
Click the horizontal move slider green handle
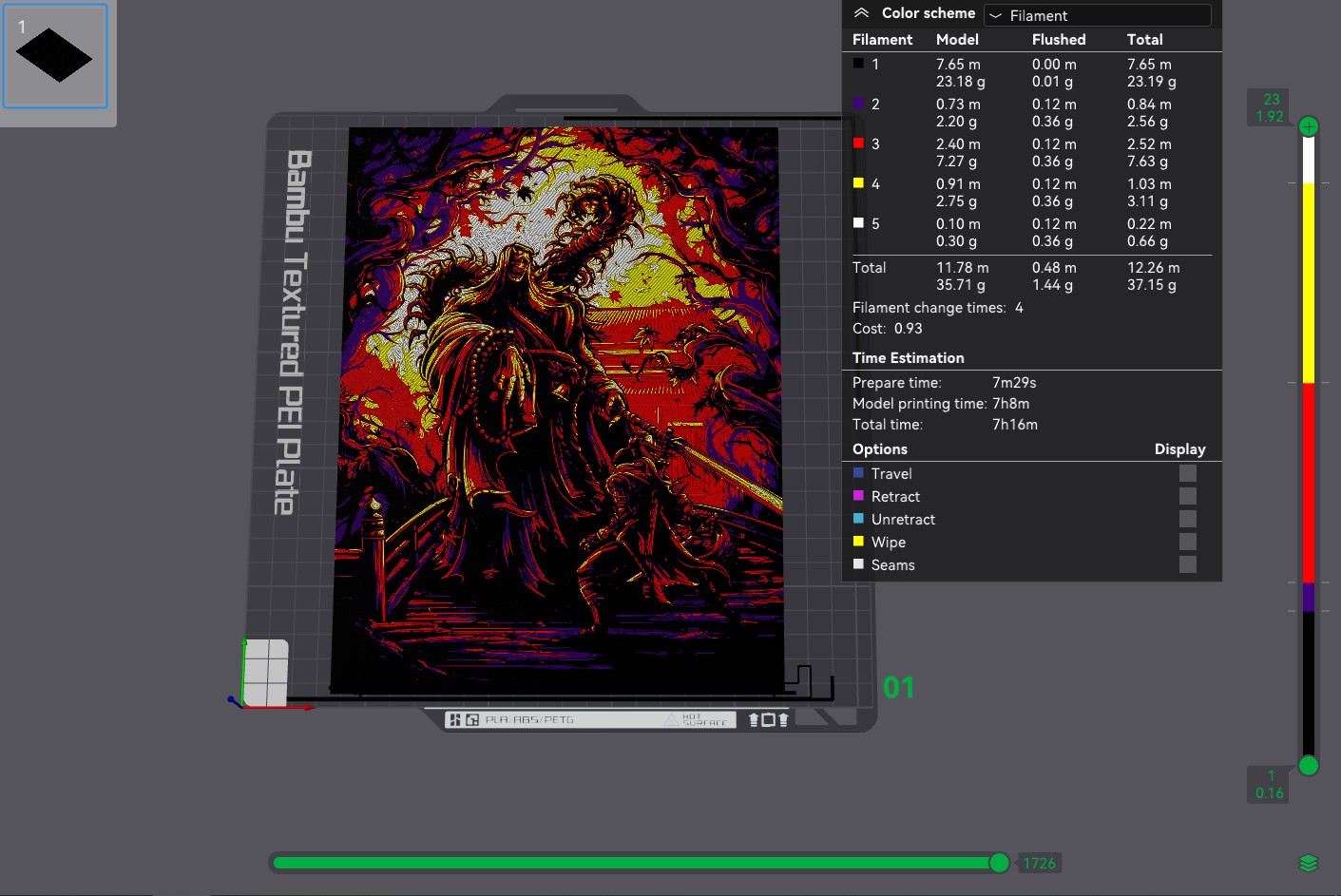coord(999,863)
